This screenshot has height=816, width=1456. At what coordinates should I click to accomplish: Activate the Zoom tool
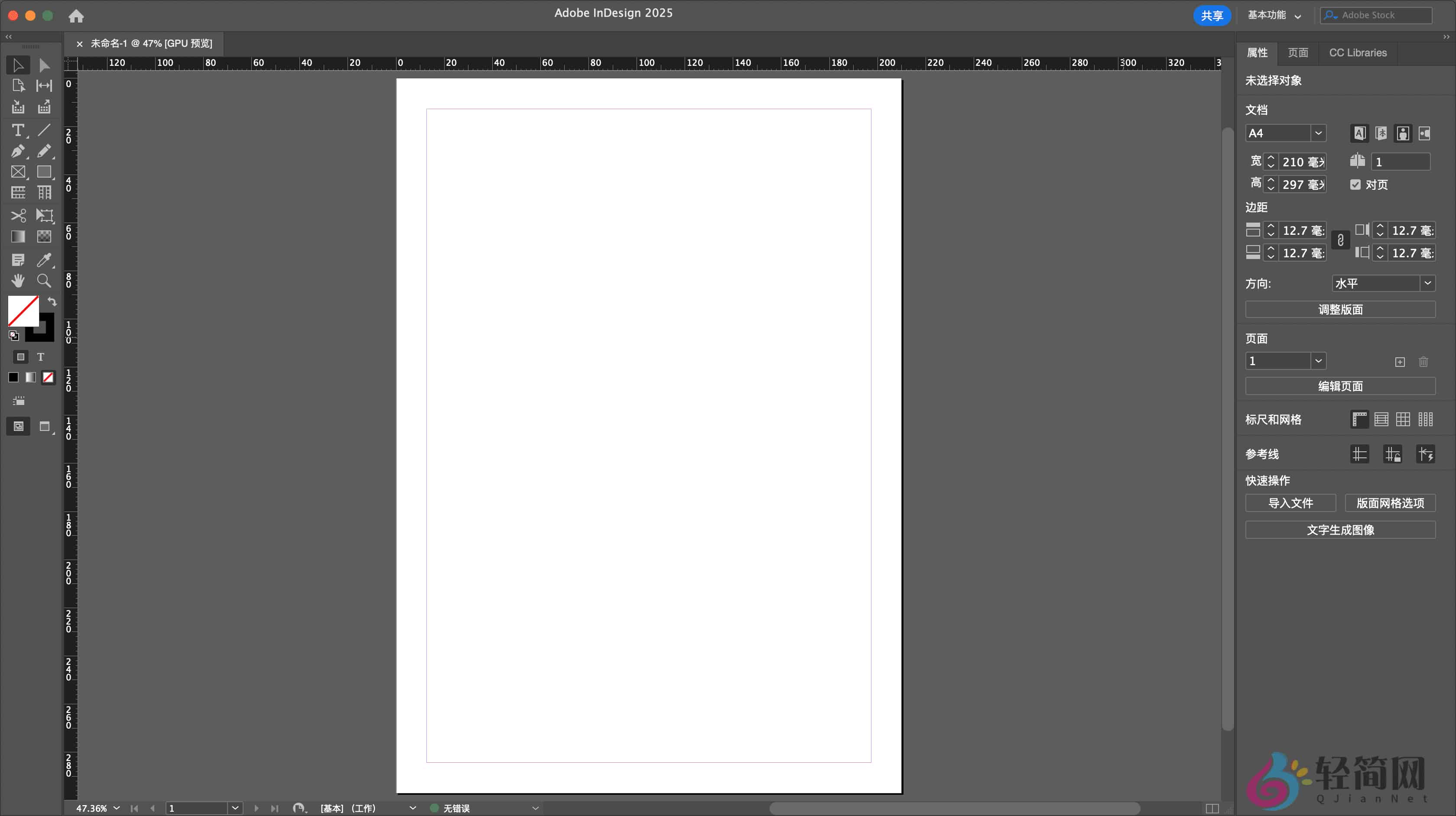(43, 281)
